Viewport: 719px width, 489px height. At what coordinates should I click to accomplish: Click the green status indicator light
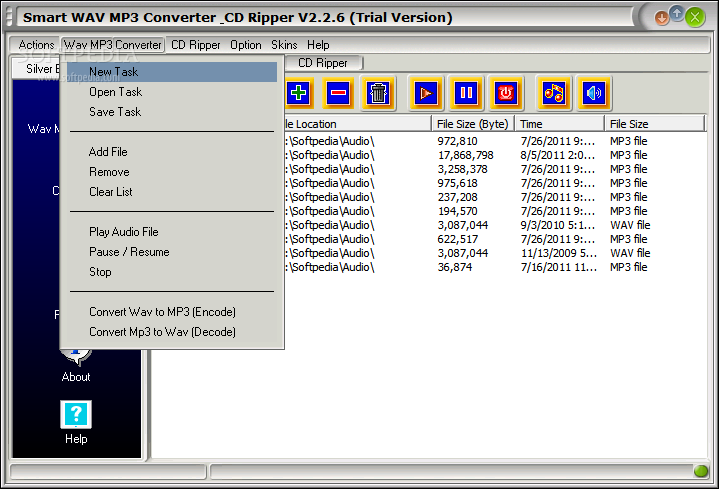(x=700, y=471)
